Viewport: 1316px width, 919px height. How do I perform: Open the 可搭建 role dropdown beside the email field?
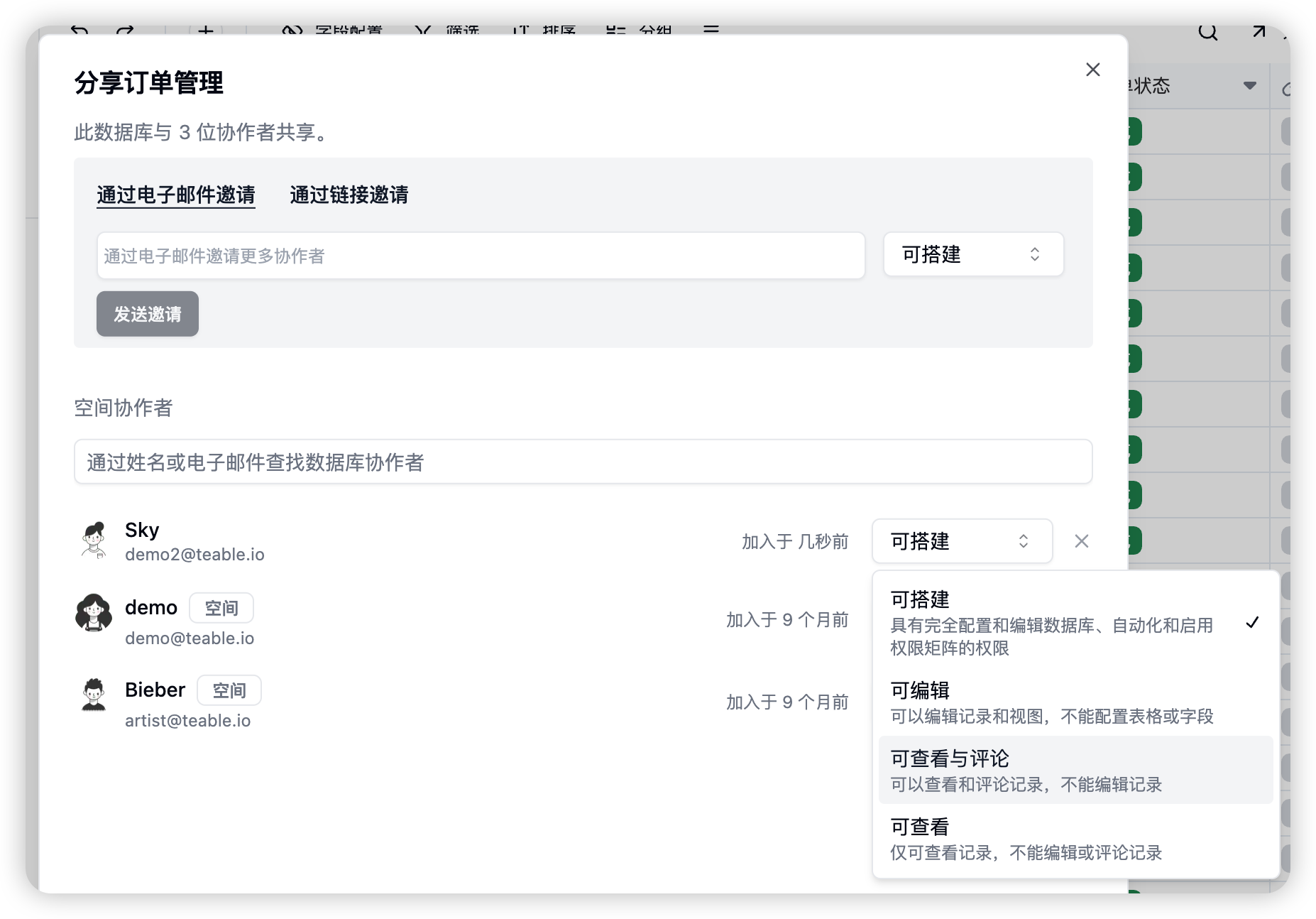(x=973, y=254)
